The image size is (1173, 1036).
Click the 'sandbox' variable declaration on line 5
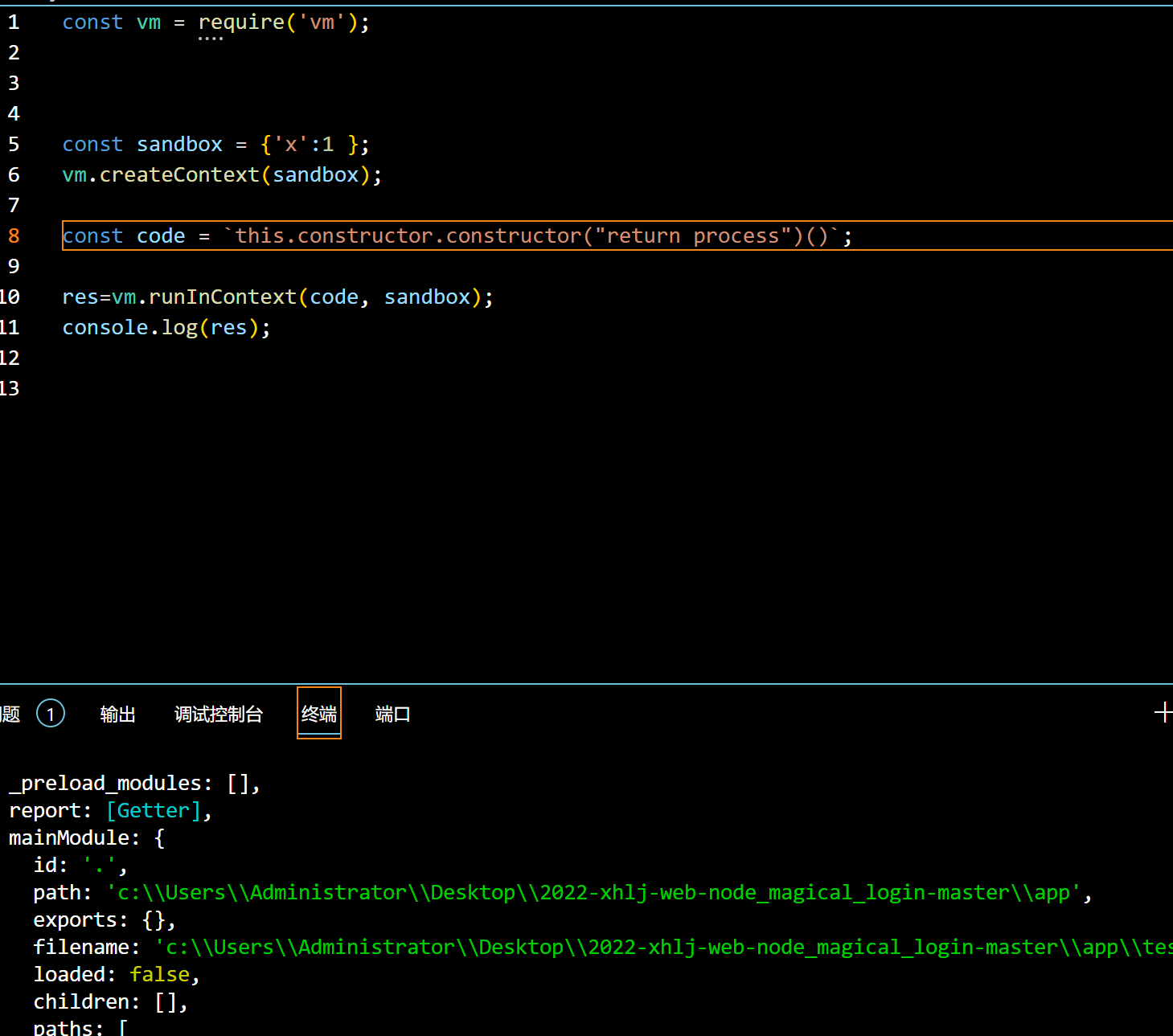[x=179, y=145]
